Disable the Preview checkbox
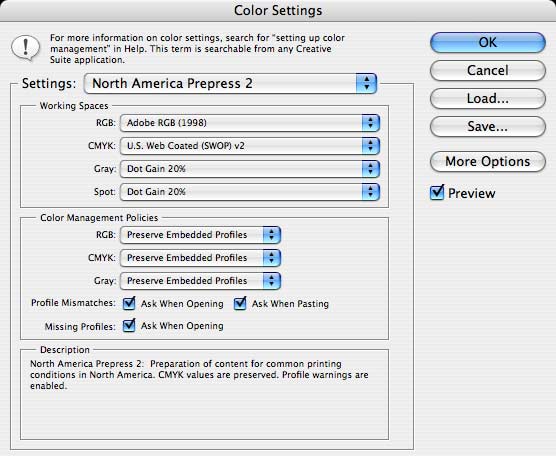The image size is (556, 456). coord(437,193)
